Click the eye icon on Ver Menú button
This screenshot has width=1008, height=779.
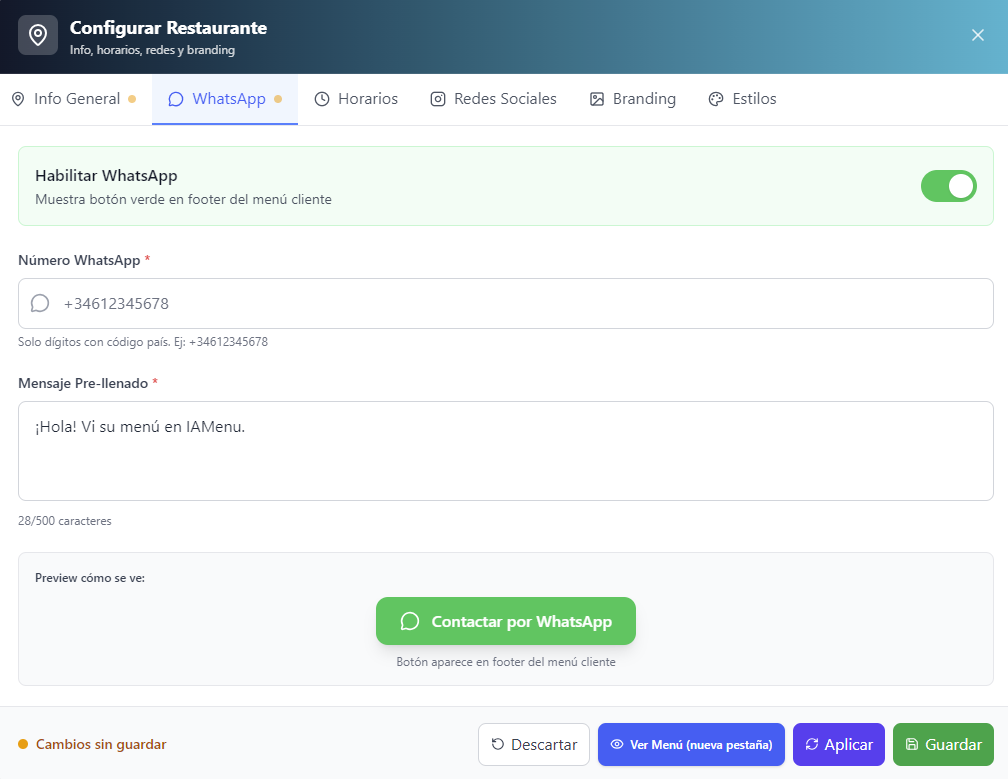pos(617,744)
